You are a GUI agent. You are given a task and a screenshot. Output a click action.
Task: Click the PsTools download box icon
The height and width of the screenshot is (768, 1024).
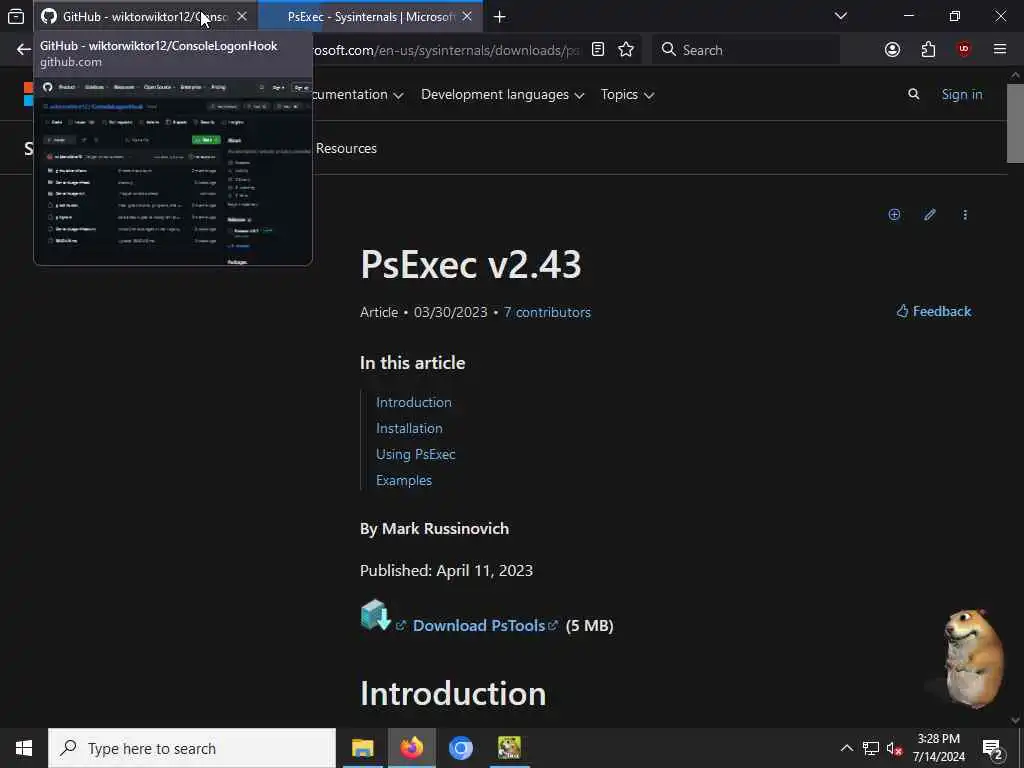(x=376, y=615)
